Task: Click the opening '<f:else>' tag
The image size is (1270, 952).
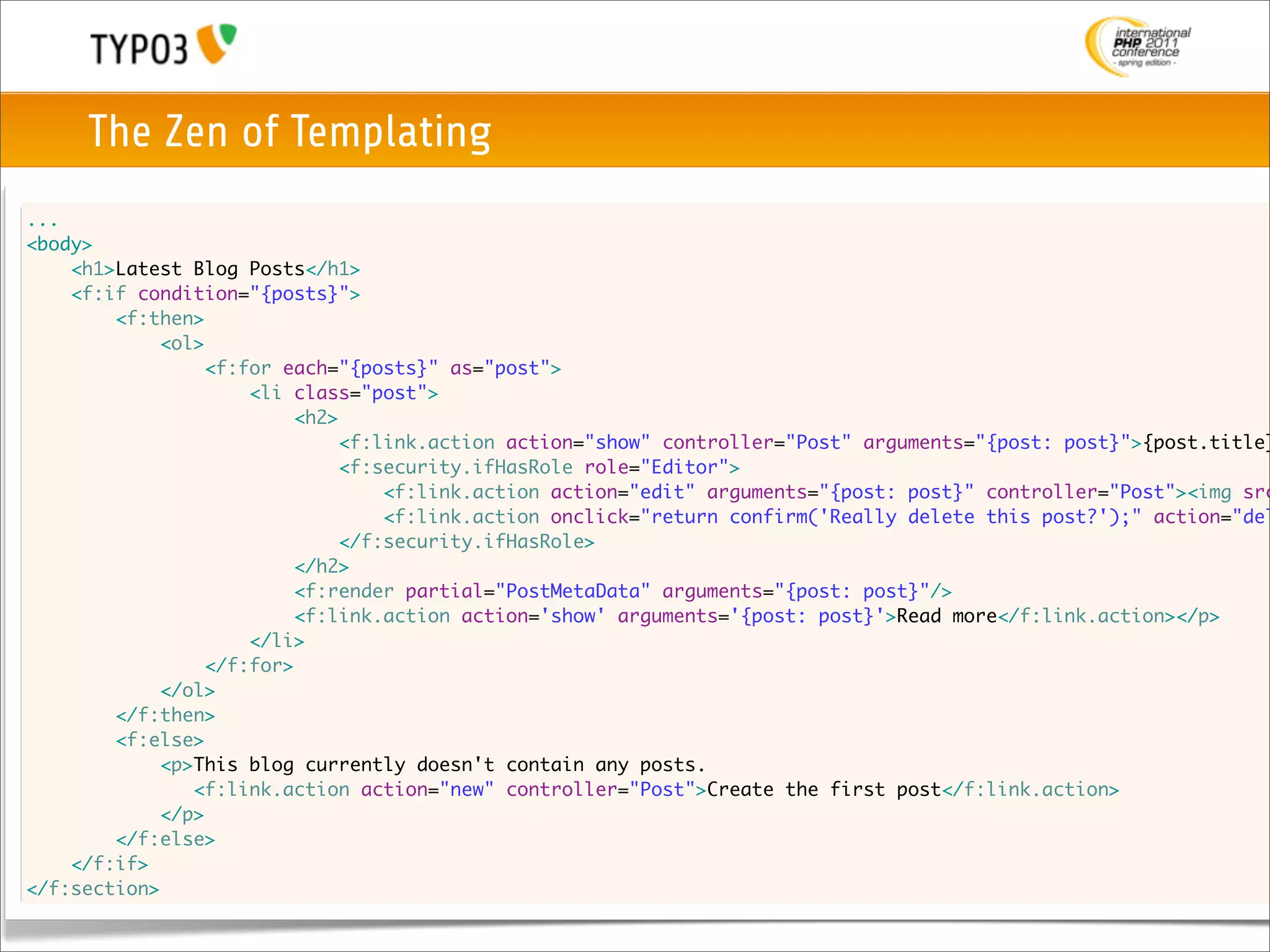Action: [x=160, y=740]
